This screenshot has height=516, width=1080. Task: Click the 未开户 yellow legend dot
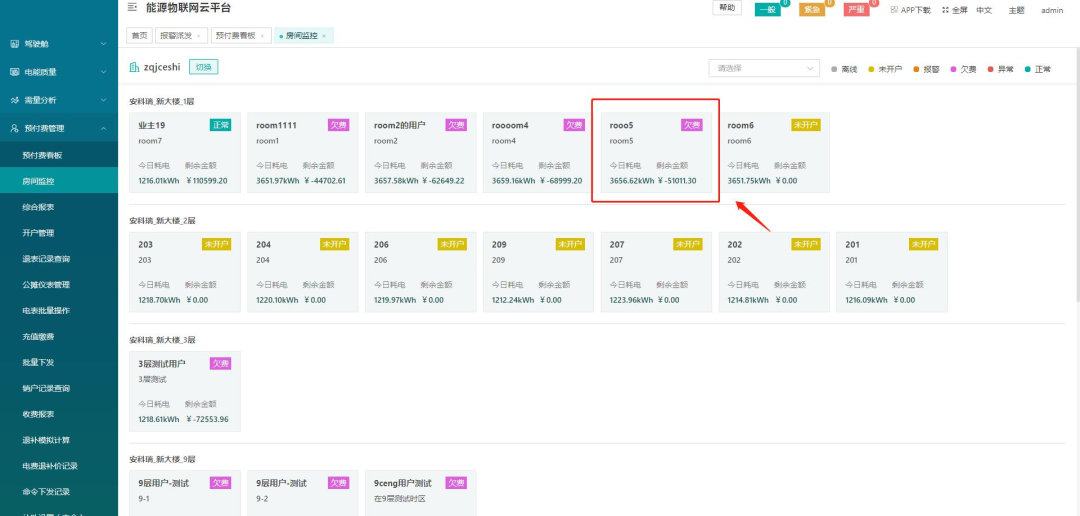(x=871, y=69)
